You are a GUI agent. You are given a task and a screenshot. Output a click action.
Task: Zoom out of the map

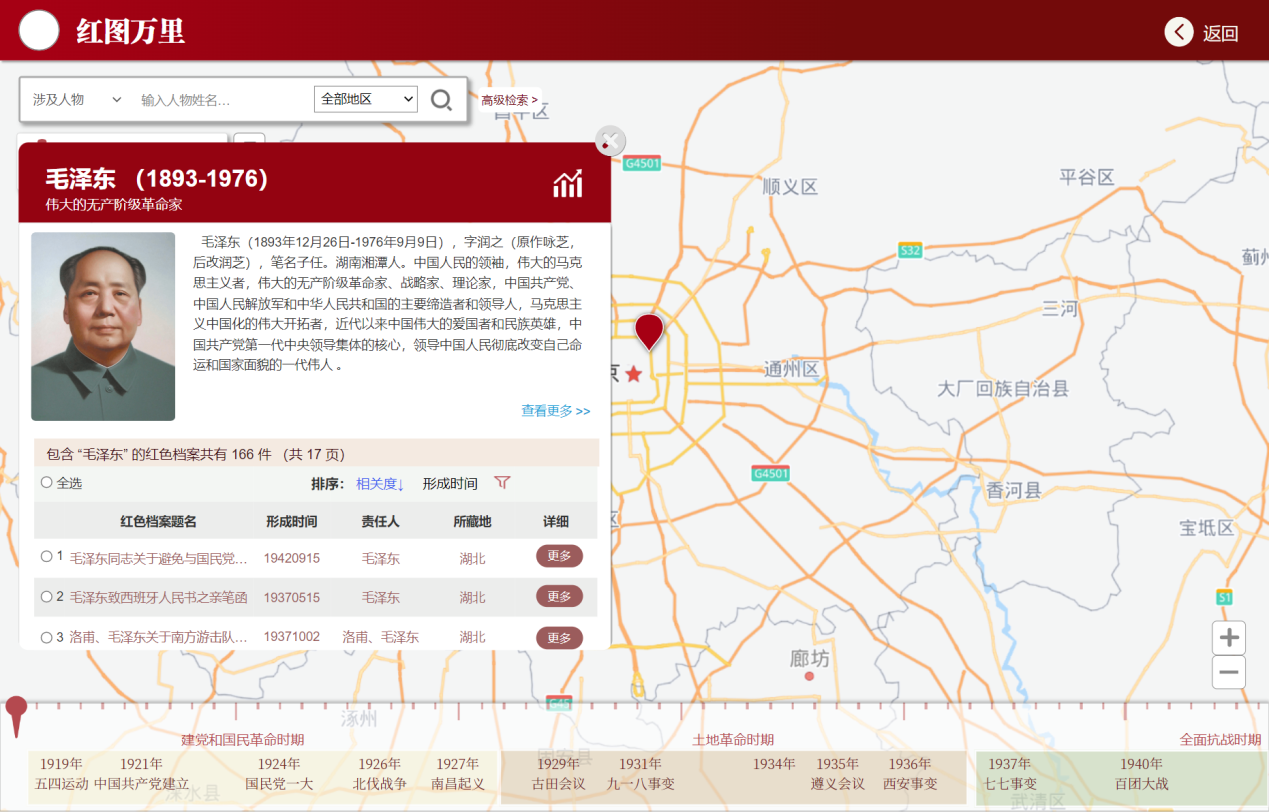[1229, 672]
